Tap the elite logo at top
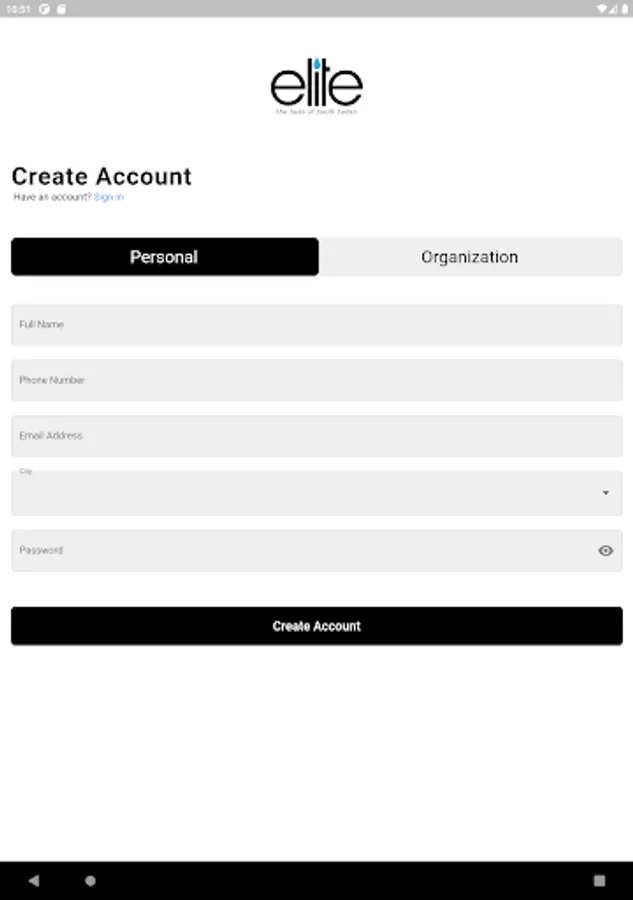Screen dimensions: 633x900 (x=316, y=85)
